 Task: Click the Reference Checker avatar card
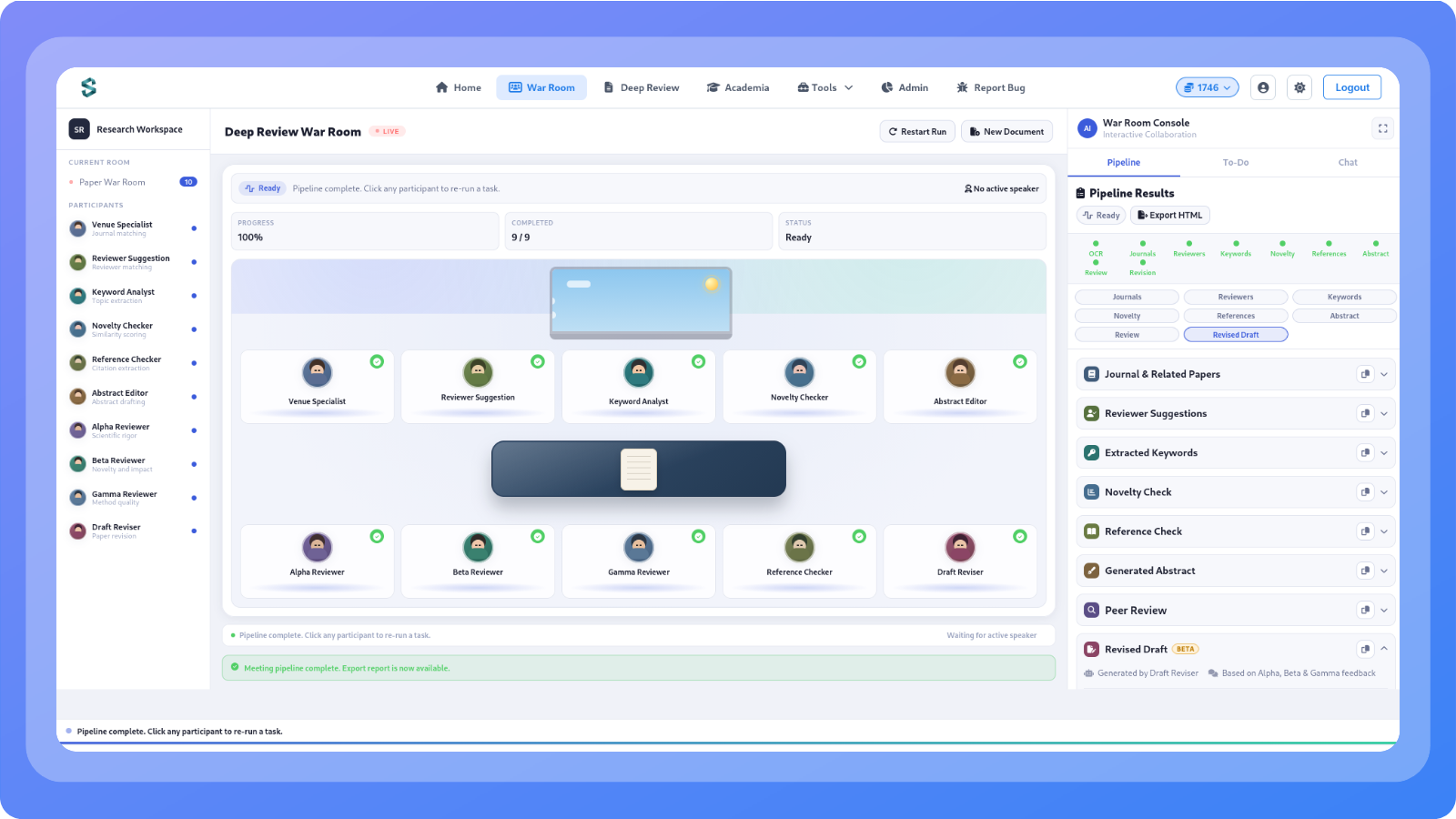pos(799,561)
